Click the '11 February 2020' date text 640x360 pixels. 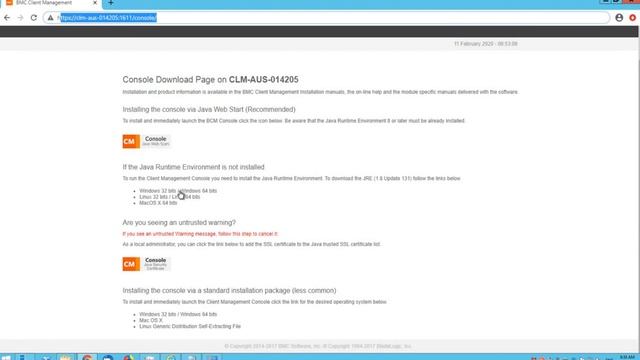[473, 44]
